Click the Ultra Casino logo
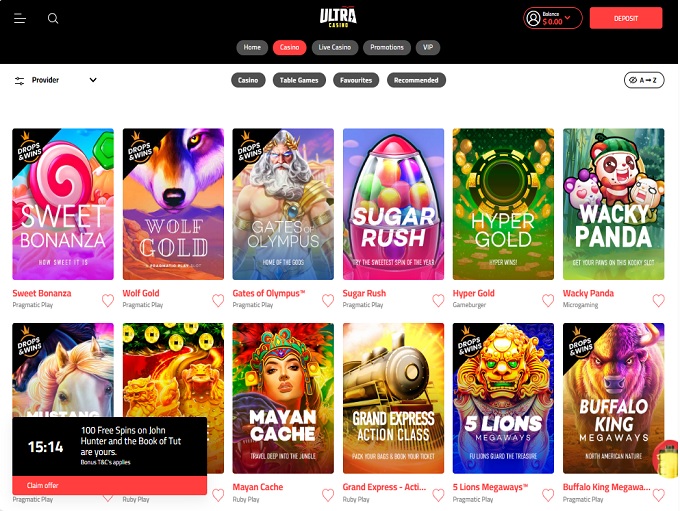This screenshot has height=511, width=680. 339,17
